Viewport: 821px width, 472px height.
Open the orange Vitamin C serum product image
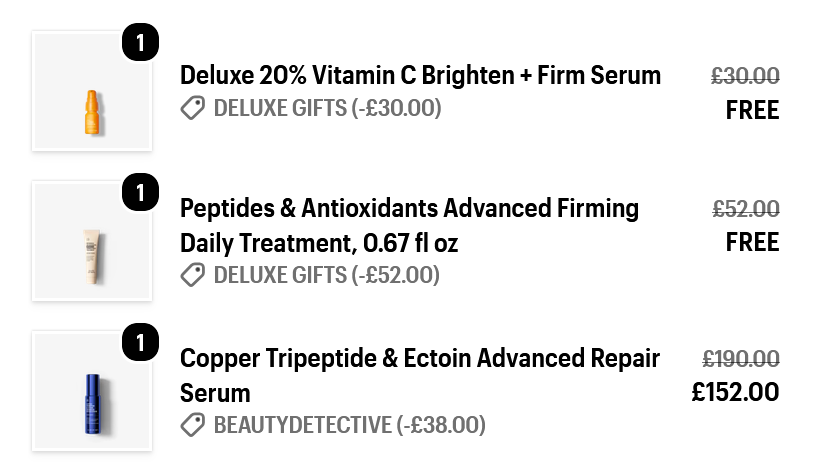coord(92,91)
